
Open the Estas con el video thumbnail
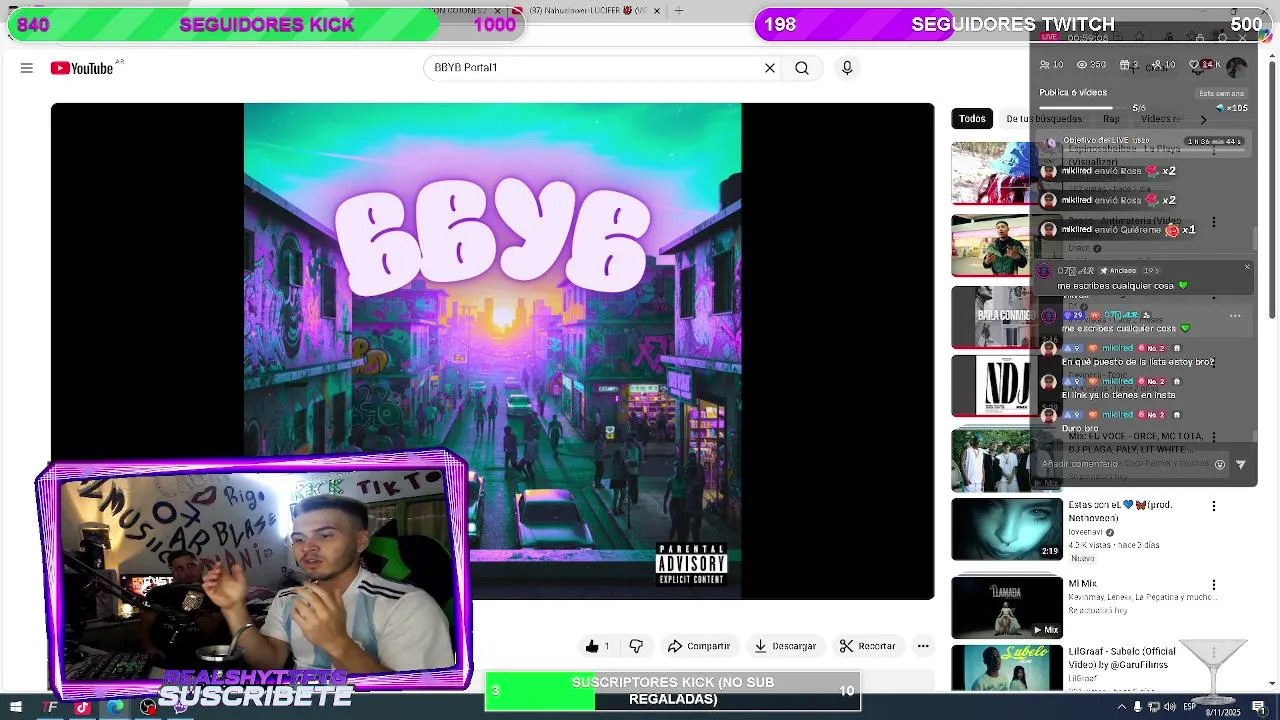tap(1006, 529)
